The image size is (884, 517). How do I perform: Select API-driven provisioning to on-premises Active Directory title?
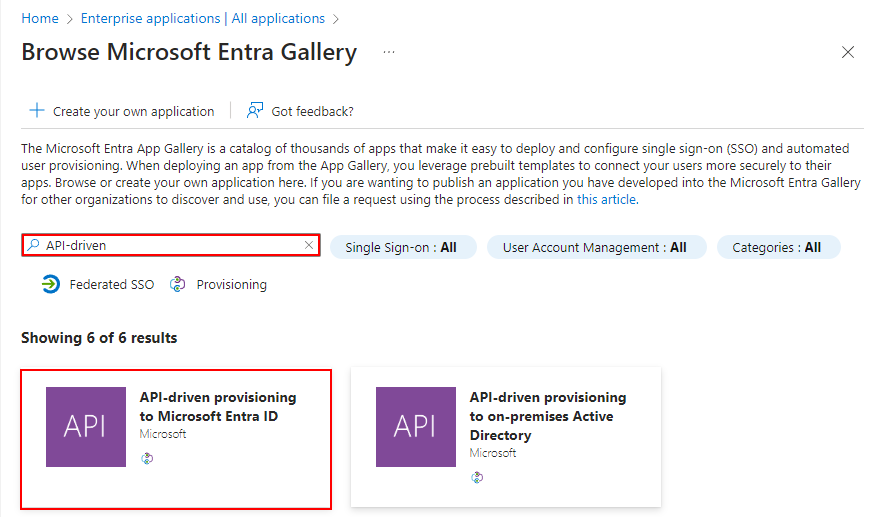[x=547, y=416]
